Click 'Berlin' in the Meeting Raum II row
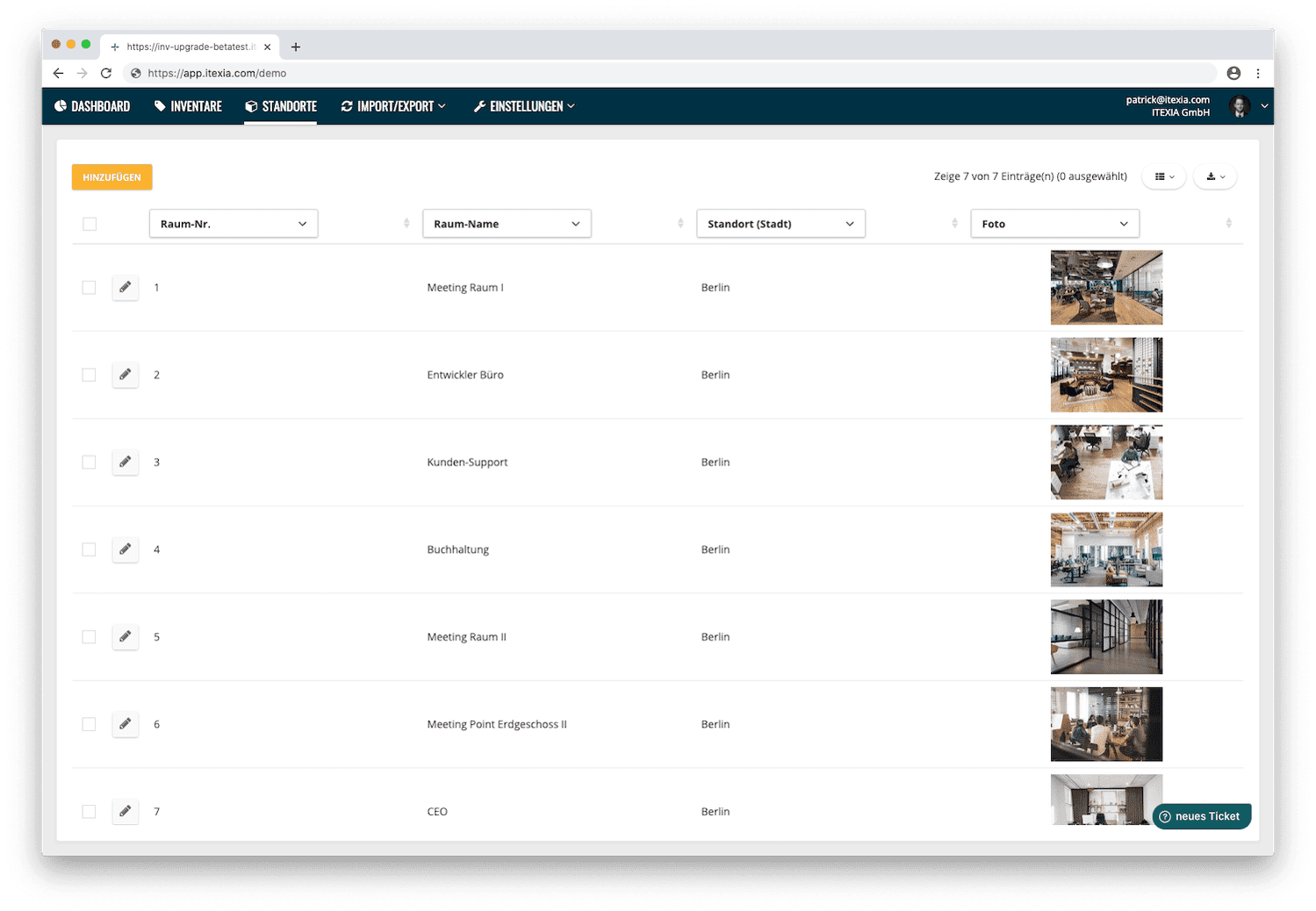The height and width of the screenshot is (911, 1316). [x=716, y=637]
